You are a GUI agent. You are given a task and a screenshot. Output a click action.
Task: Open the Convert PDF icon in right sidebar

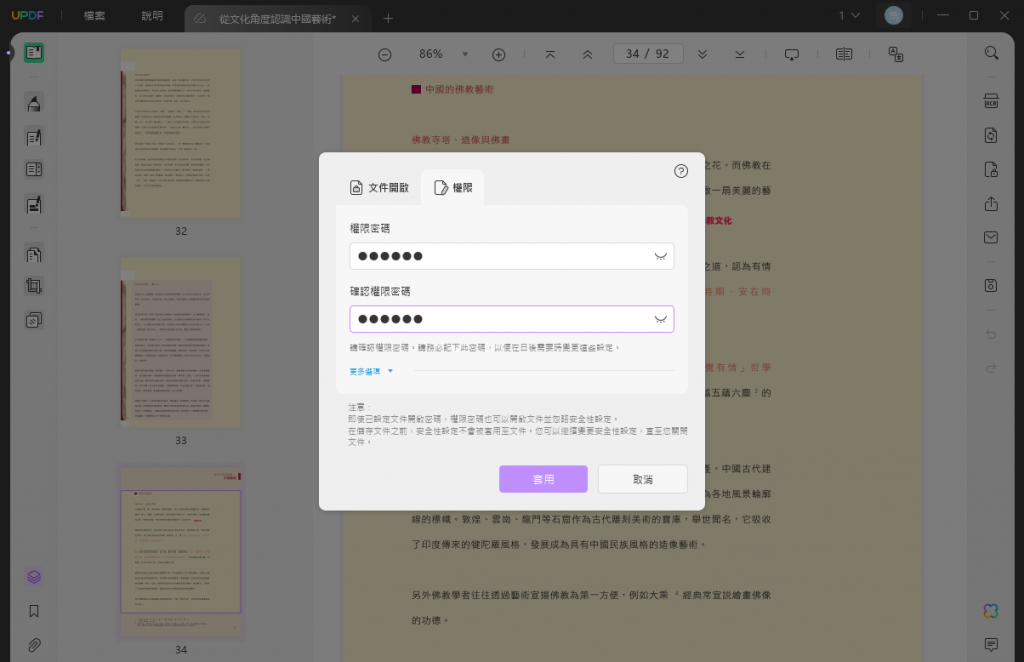click(991, 135)
